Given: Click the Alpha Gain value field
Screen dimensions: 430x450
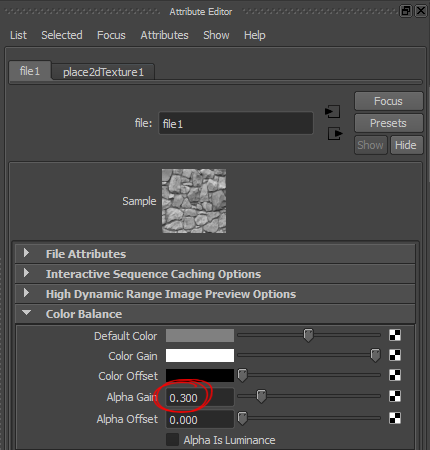Looking at the screenshot, I should click(200, 397).
